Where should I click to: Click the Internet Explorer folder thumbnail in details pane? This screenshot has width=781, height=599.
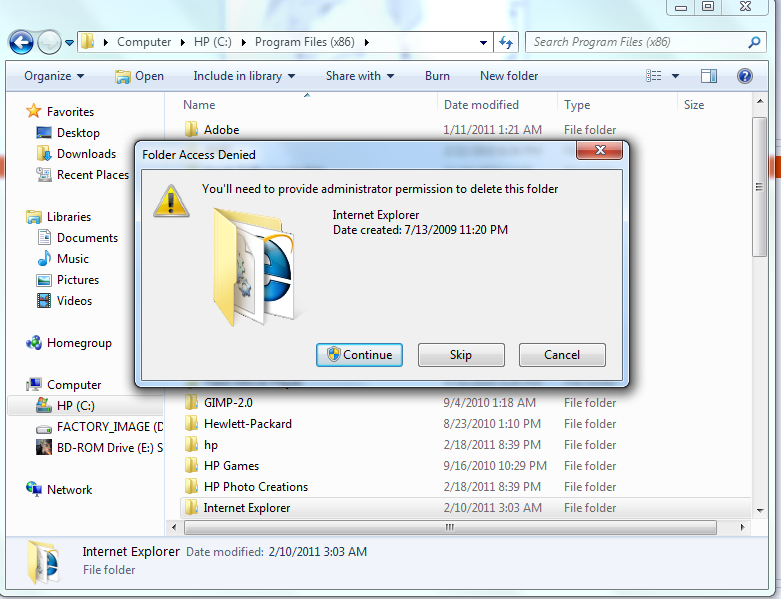[x=44, y=562]
